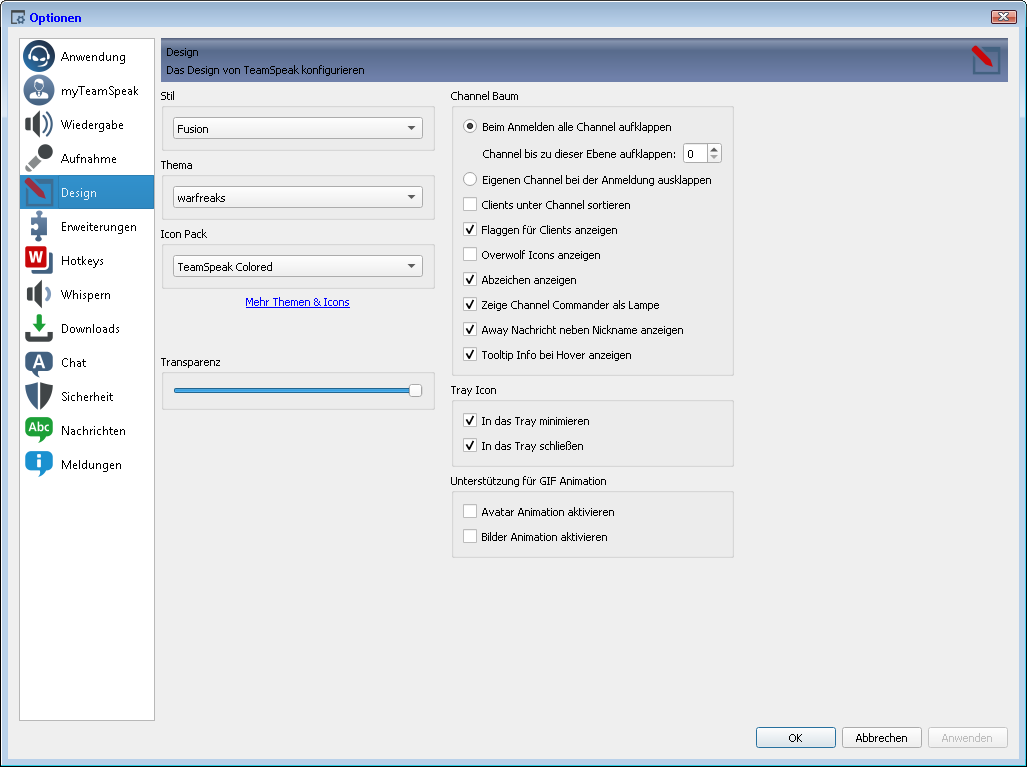Screen dimensions: 1027x767
Task: Open the Icon Pack dropdown TeamSpeak Colored
Action: click(x=298, y=267)
